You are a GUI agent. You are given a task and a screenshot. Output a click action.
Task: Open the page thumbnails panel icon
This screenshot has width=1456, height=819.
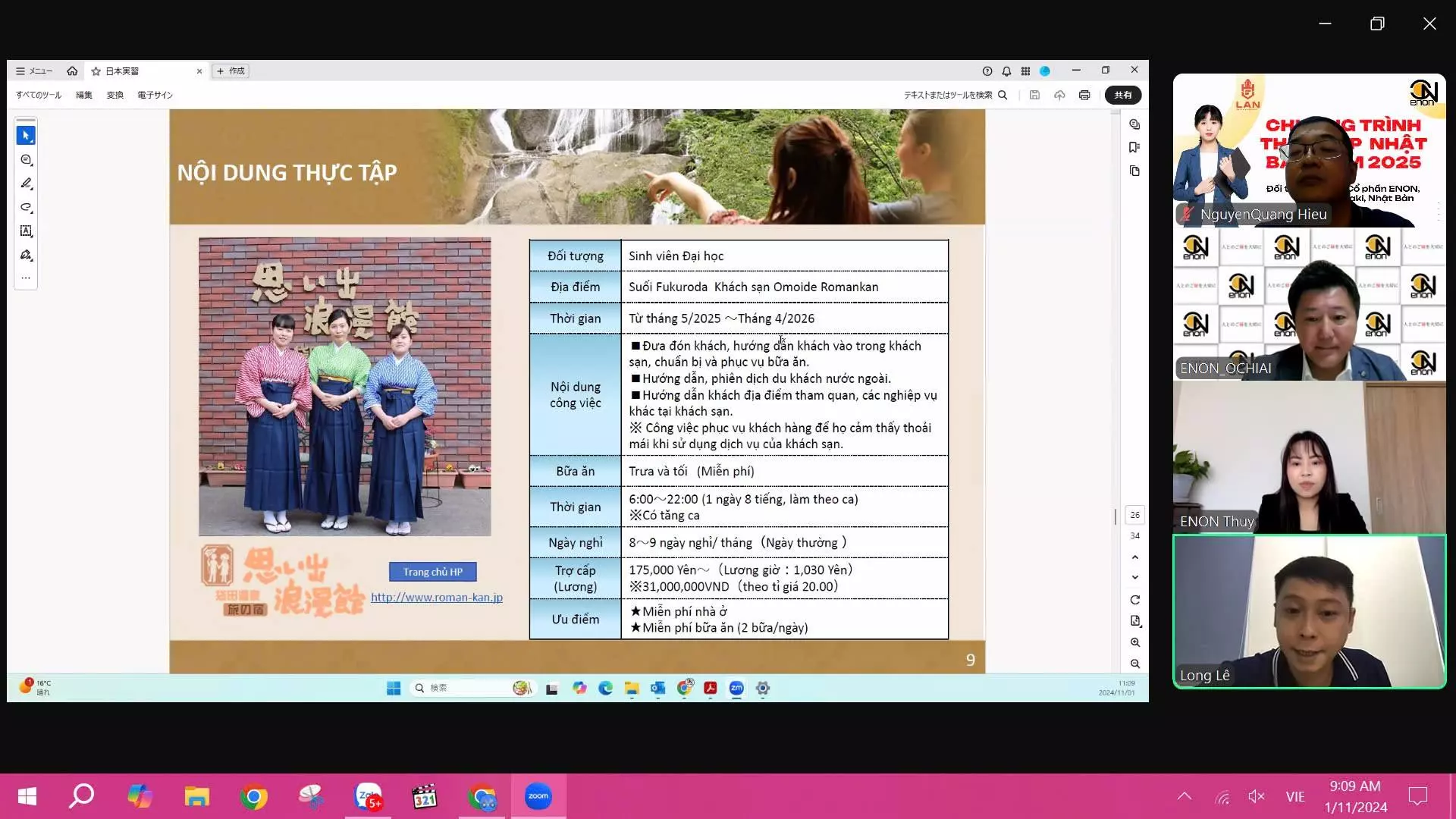1134,171
